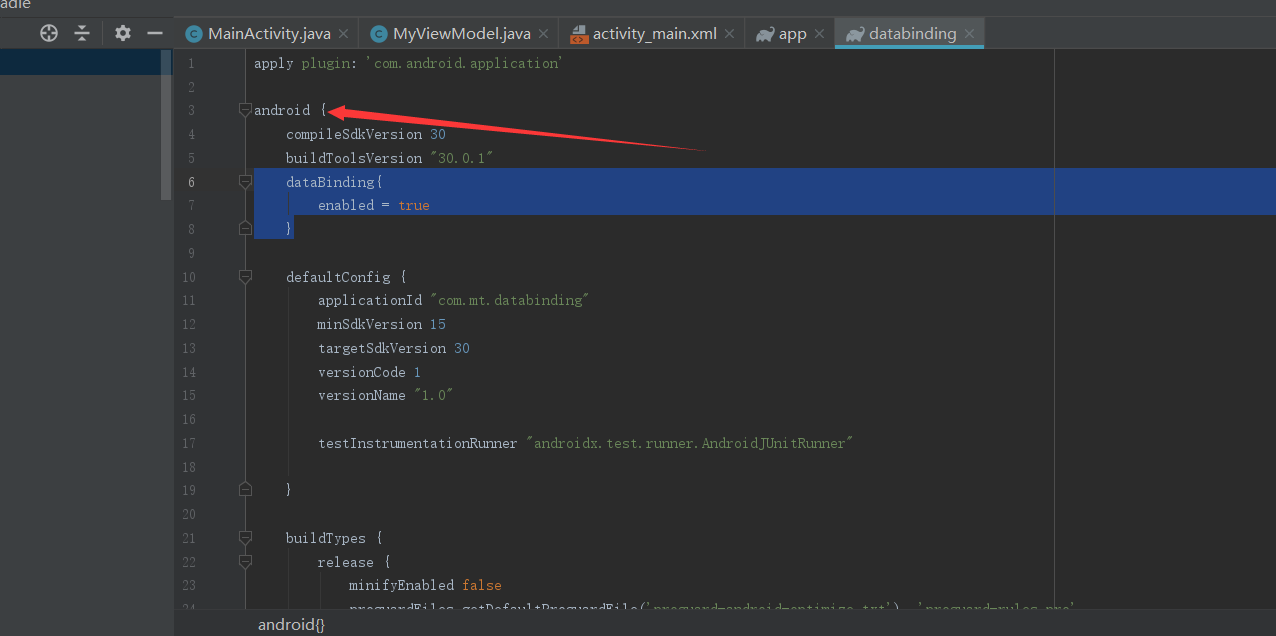The image size is (1276, 636).
Task: Click the project panel vertical scrollbar
Action: click(166, 126)
